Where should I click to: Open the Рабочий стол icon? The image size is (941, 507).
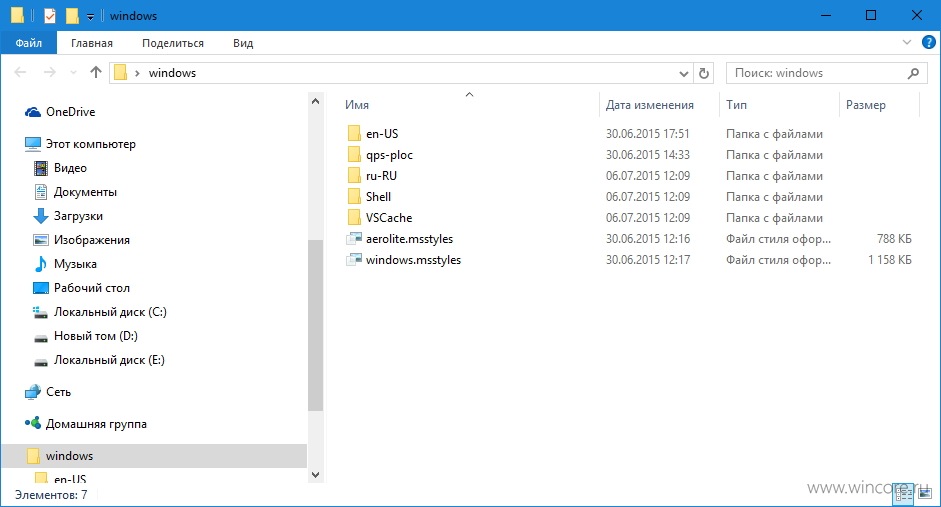(41, 288)
